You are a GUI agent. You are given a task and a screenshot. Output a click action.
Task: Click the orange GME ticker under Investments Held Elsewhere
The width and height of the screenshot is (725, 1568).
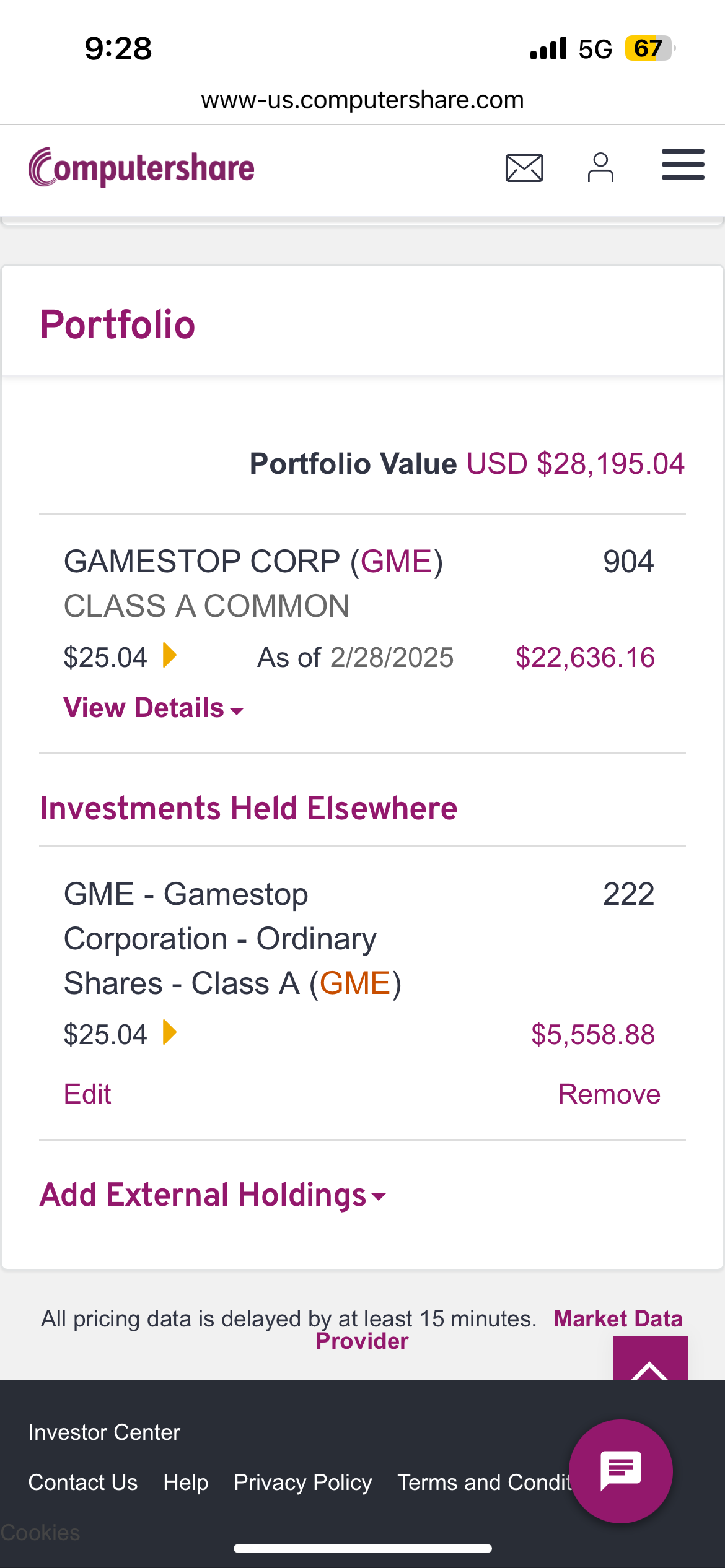355,983
